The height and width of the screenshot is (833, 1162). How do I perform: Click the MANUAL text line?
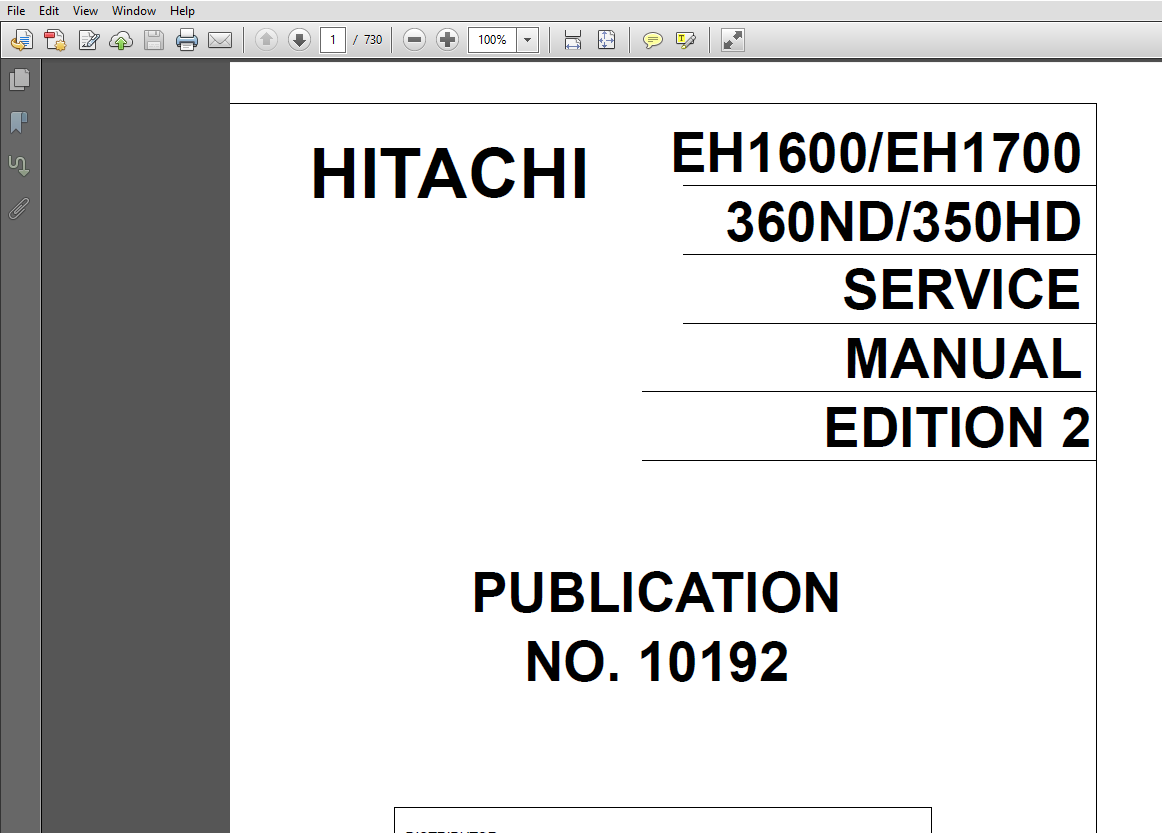(x=963, y=359)
